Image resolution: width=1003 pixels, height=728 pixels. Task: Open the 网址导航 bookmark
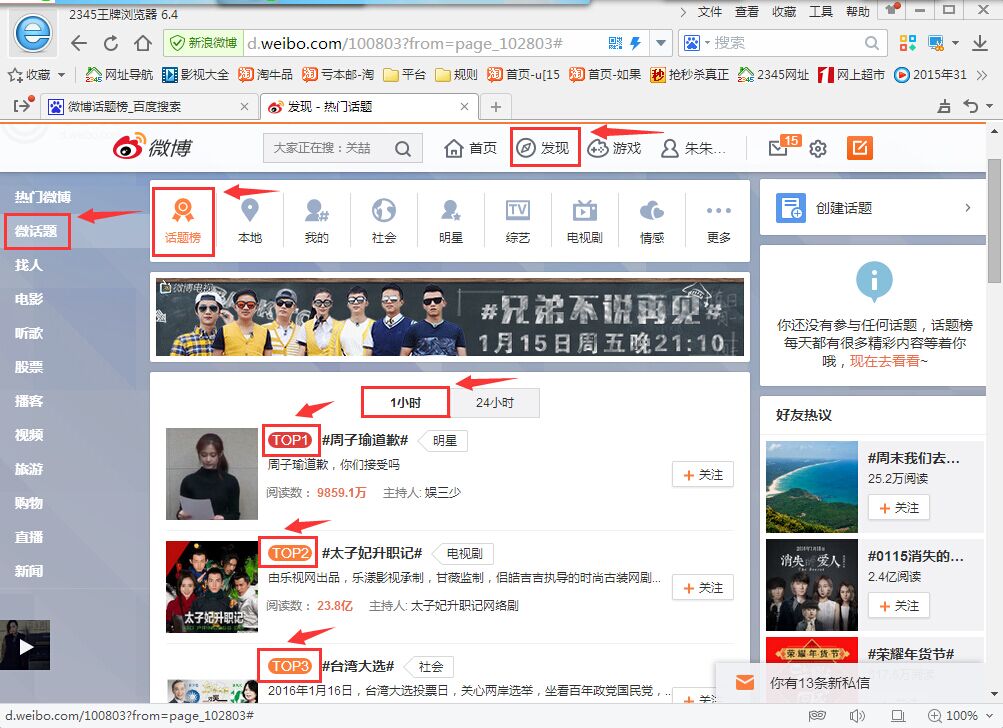120,75
